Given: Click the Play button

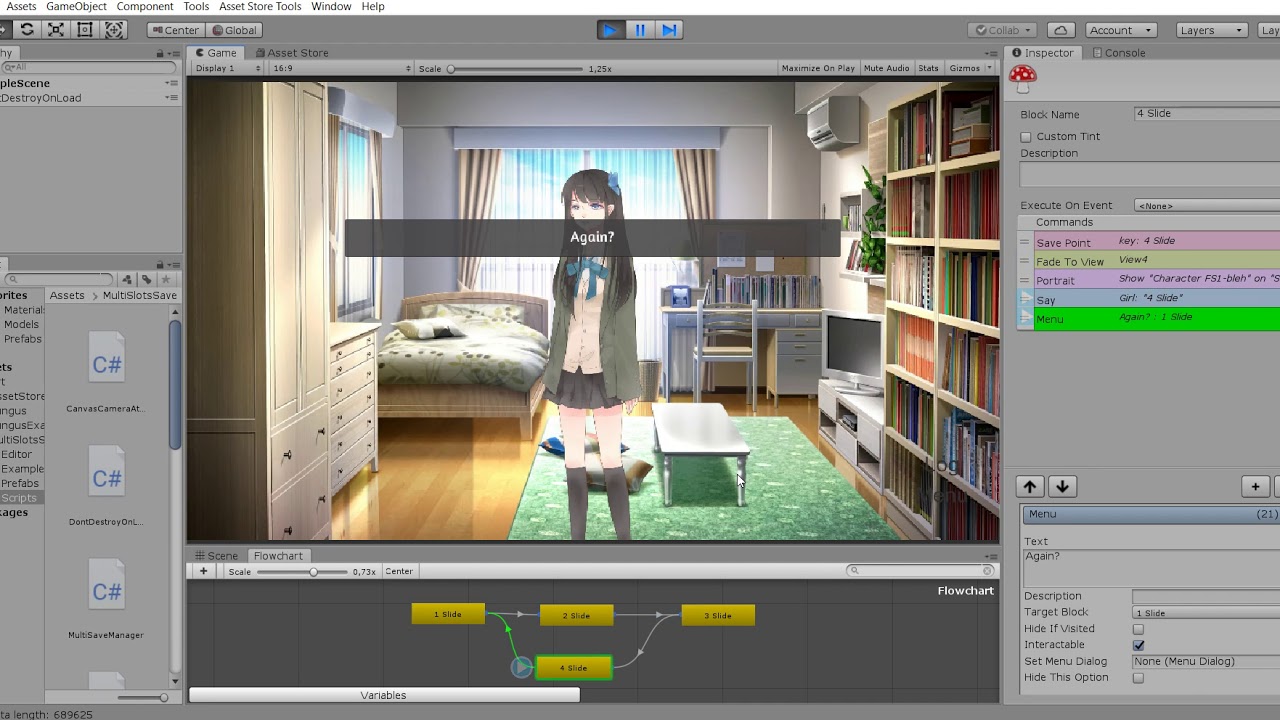Looking at the screenshot, I should (x=610, y=30).
